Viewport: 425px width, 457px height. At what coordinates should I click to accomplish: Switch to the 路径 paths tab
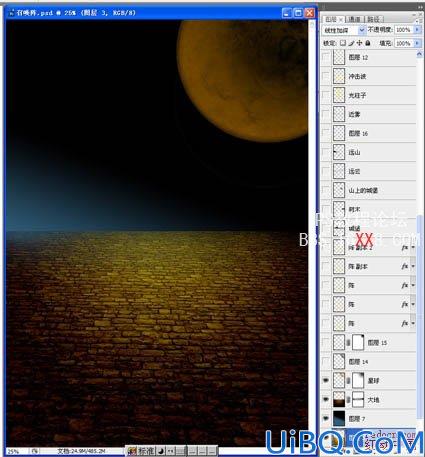click(x=374, y=19)
